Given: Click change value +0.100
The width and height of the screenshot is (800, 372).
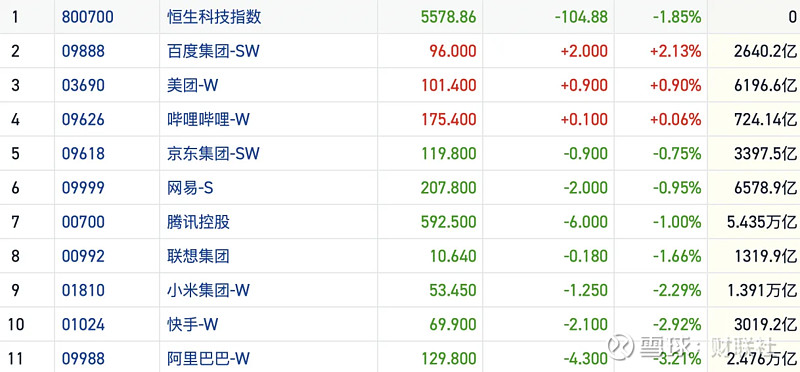Looking at the screenshot, I should (584, 119).
